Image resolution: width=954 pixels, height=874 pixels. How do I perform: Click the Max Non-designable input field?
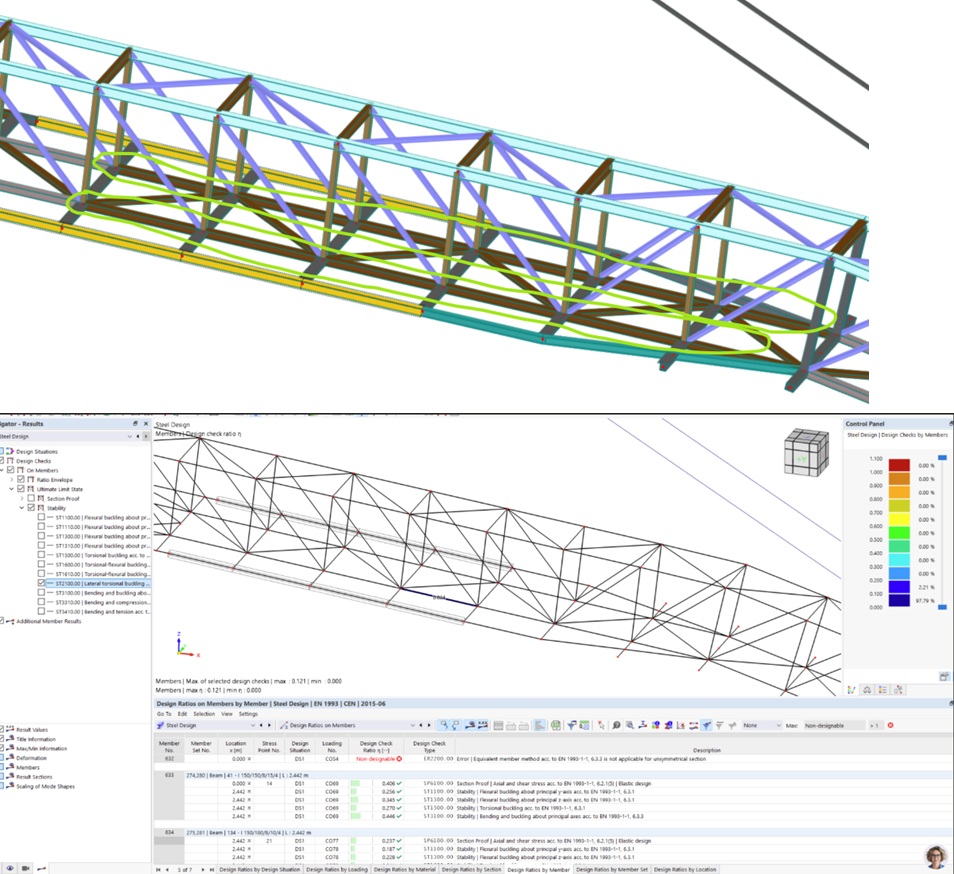tap(831, 725)
